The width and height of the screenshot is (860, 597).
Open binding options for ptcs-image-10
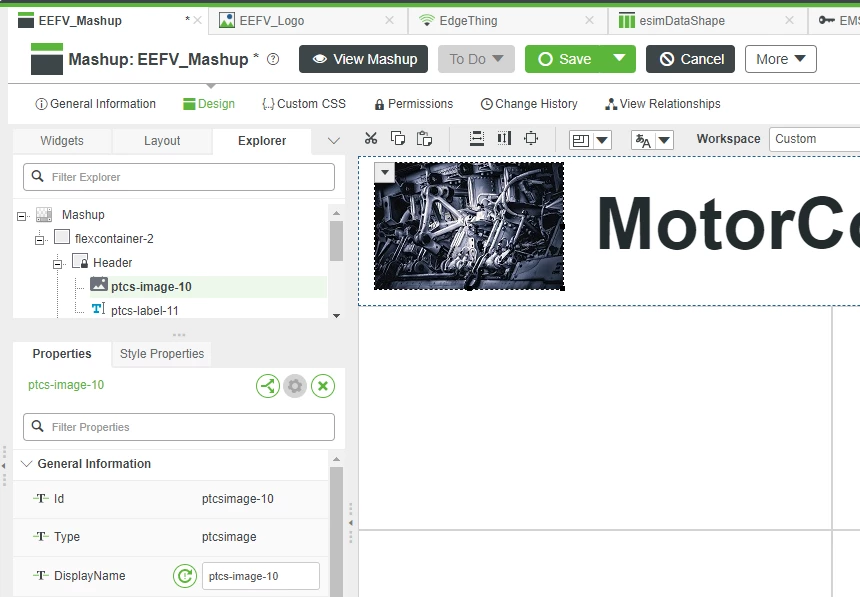(x=267, y=386)
